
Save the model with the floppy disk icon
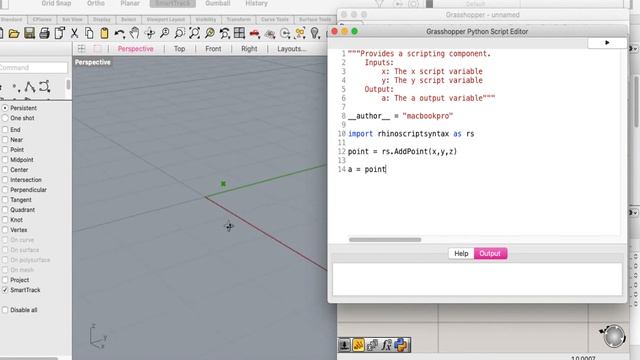point(29,33)
